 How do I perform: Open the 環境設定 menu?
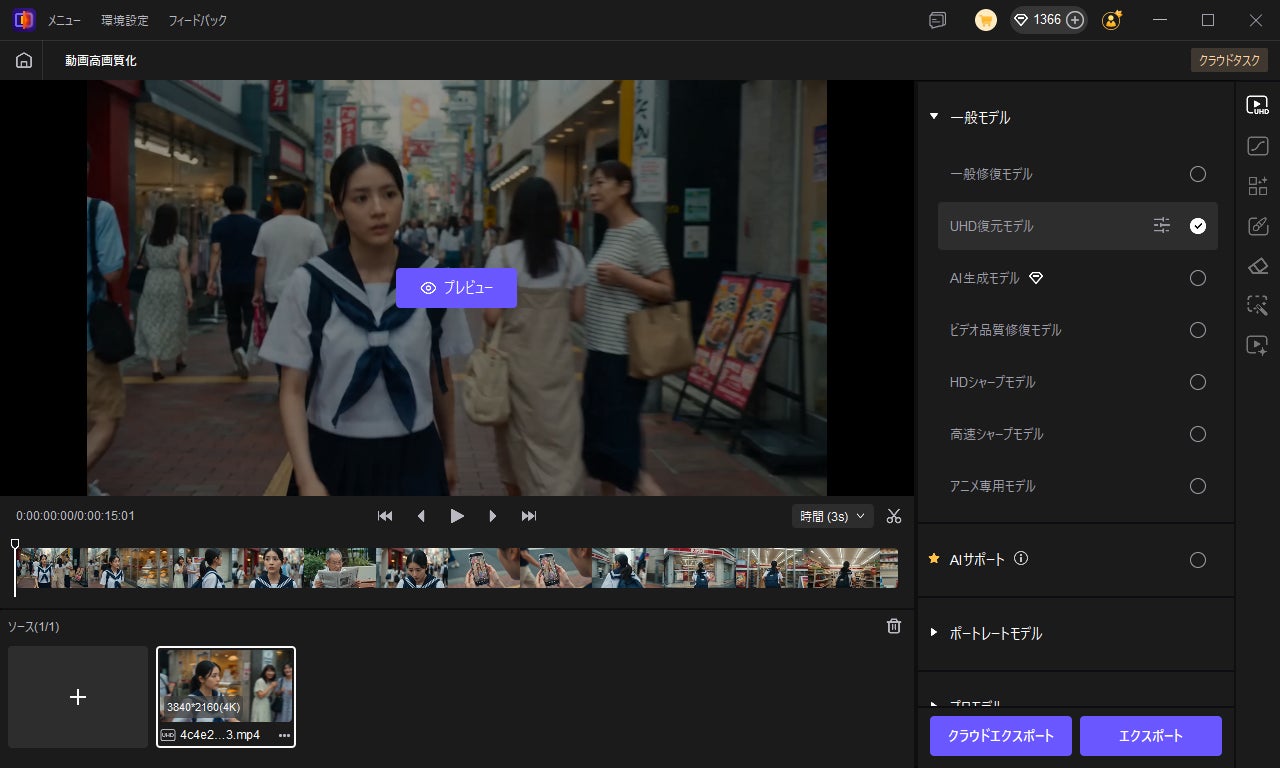125,20
